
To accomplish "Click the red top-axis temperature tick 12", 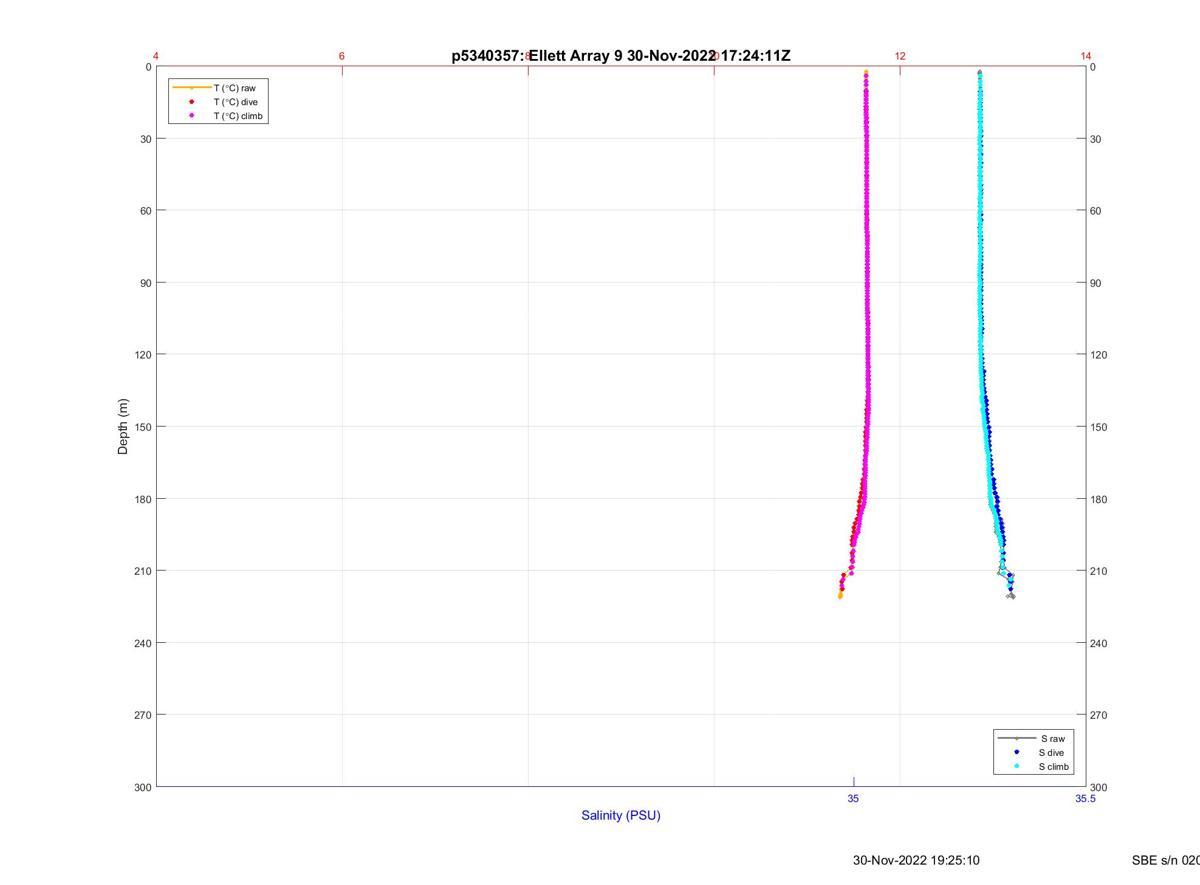I will 900,56.
